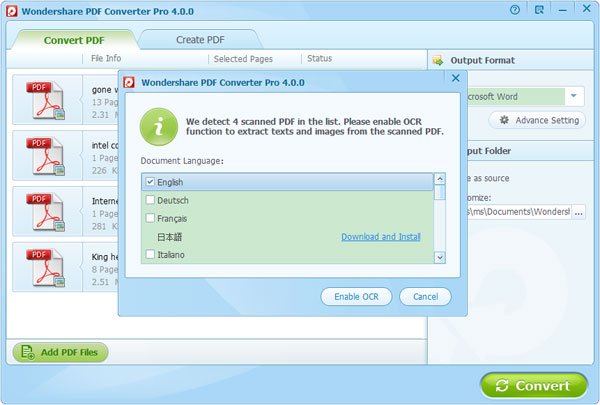The height and width of the screenshot is (405, 600).
Task: Click the Enable OCR button
Action: pyautogui.click(x=356, y=297)
